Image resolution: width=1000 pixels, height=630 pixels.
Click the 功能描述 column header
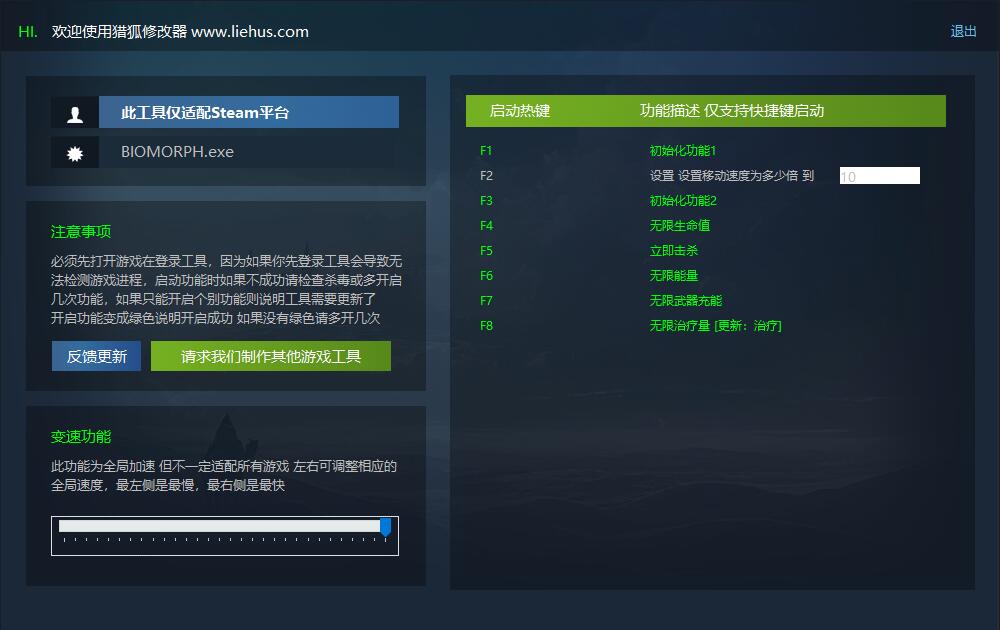tap(732, 110)
